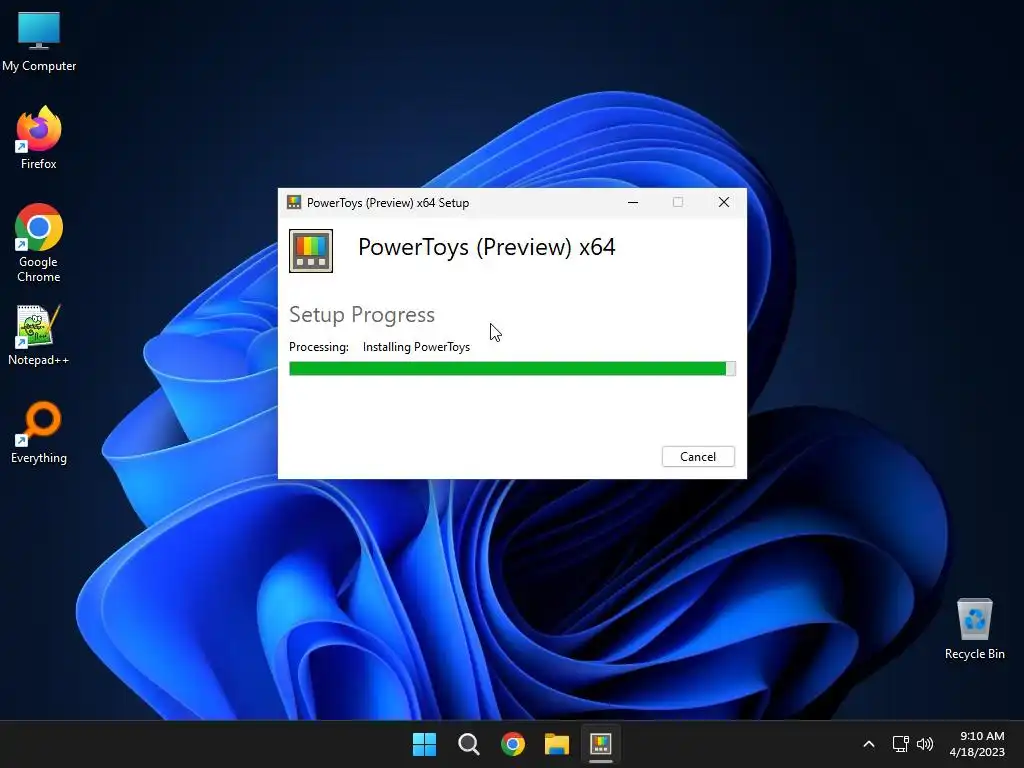The height and width of the screenshot is (768, 1024).
Task: Close the PowerToys Setup window
Action: (x=724, y=202)
